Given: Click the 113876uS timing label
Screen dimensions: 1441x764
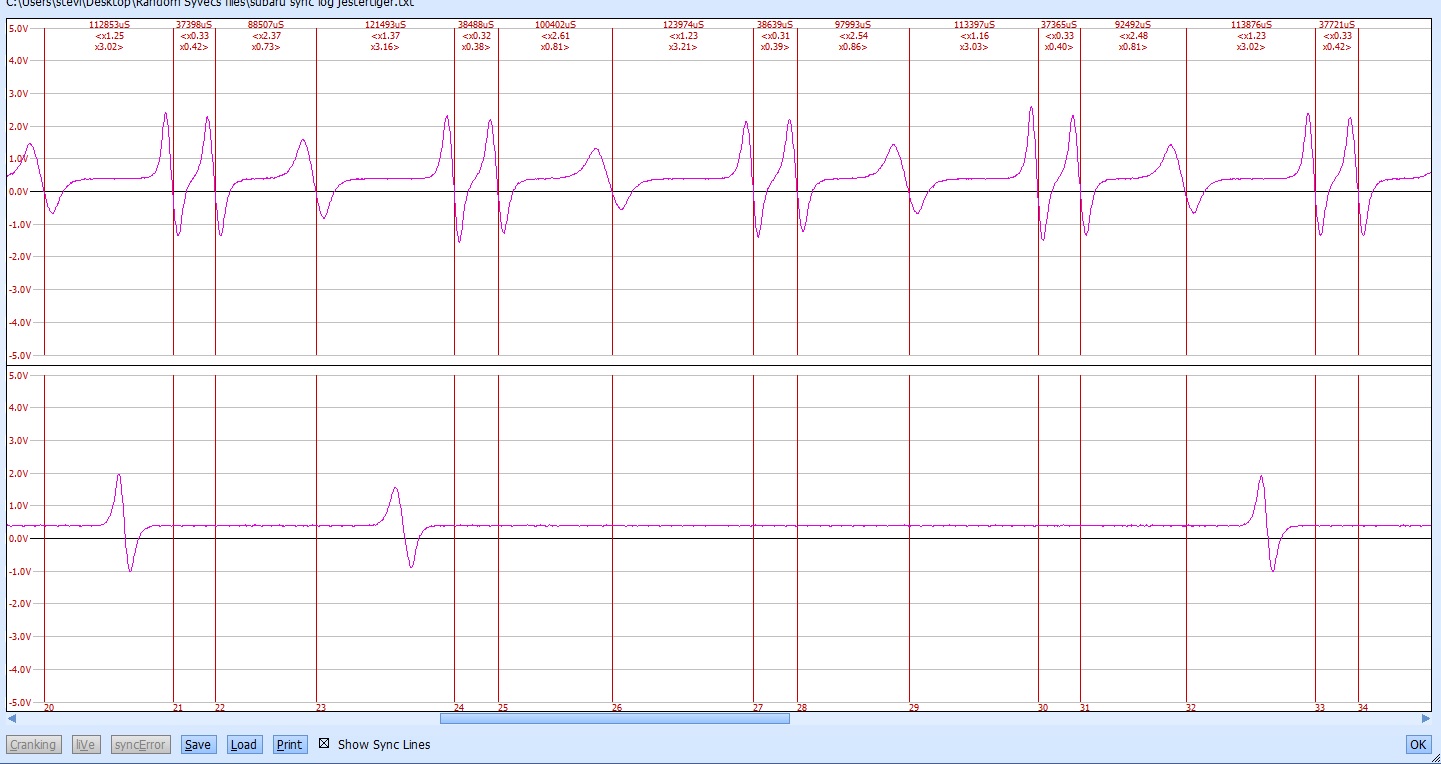Looking at the screenshot, I should pyautogui.click(x=1251, y=24).
